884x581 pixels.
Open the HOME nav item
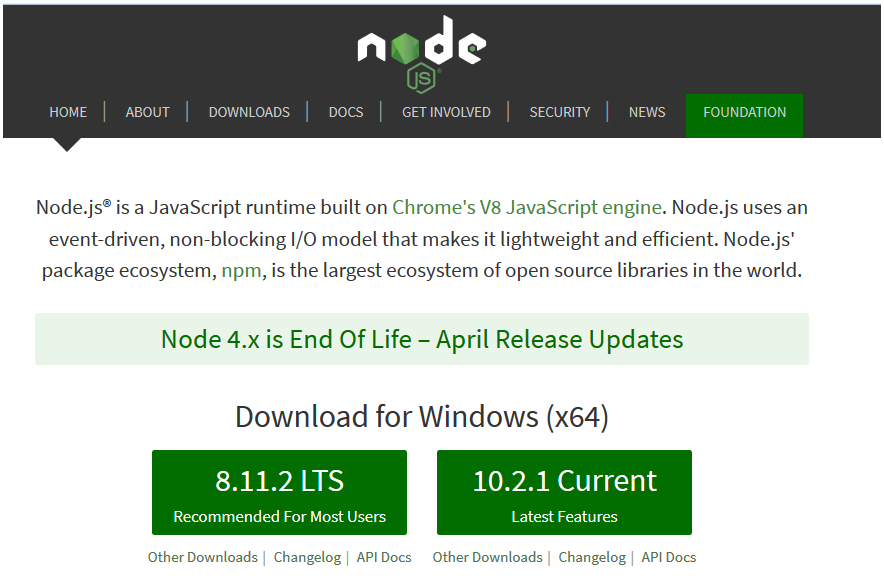(68, 112)
